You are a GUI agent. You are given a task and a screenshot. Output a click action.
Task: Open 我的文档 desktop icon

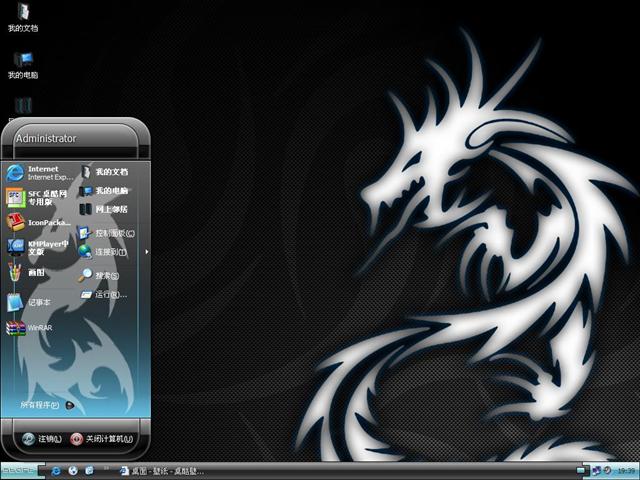[x=23, y=18]
